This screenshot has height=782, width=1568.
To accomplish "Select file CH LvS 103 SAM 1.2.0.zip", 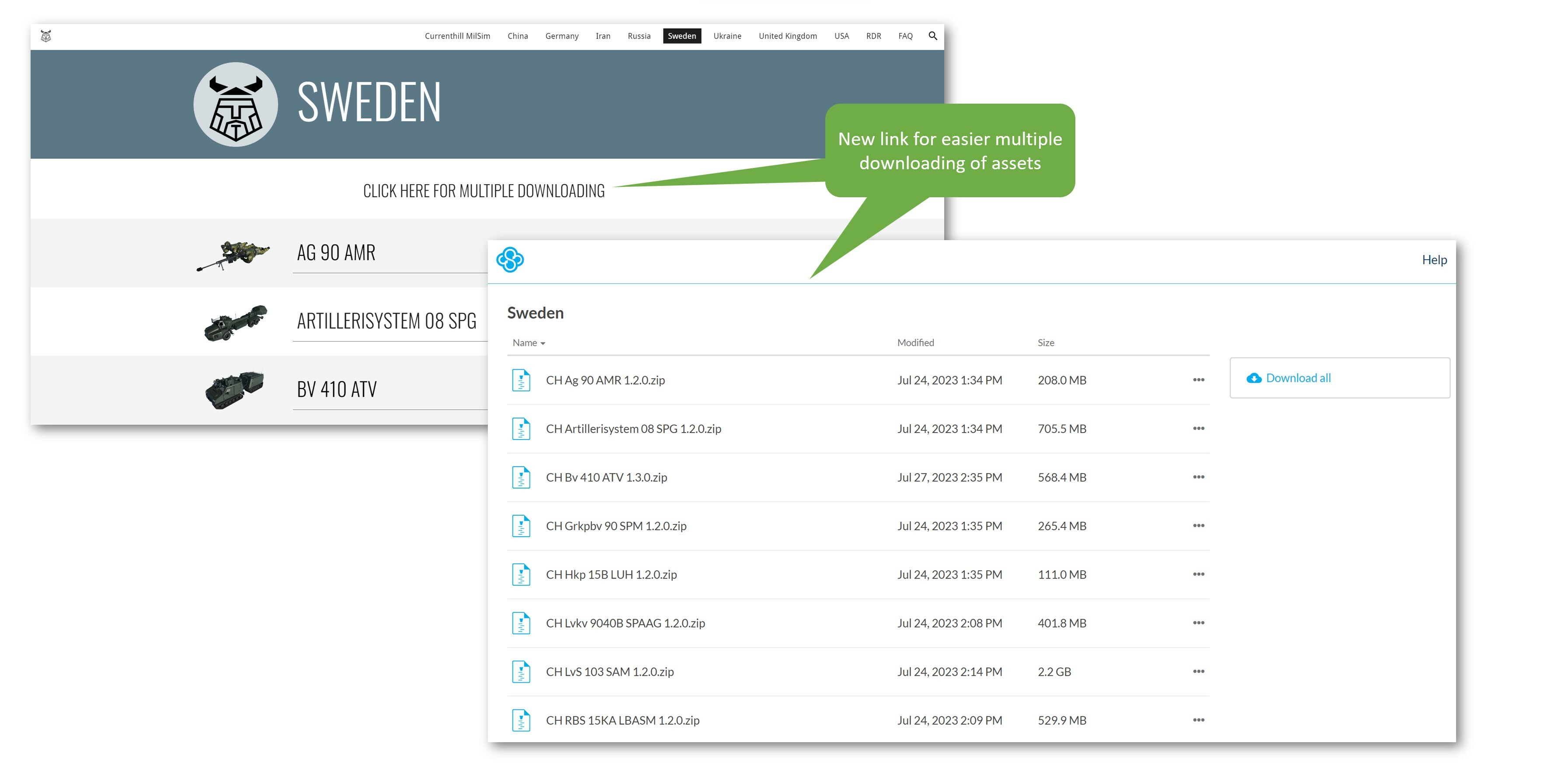I will pos(609,672).
